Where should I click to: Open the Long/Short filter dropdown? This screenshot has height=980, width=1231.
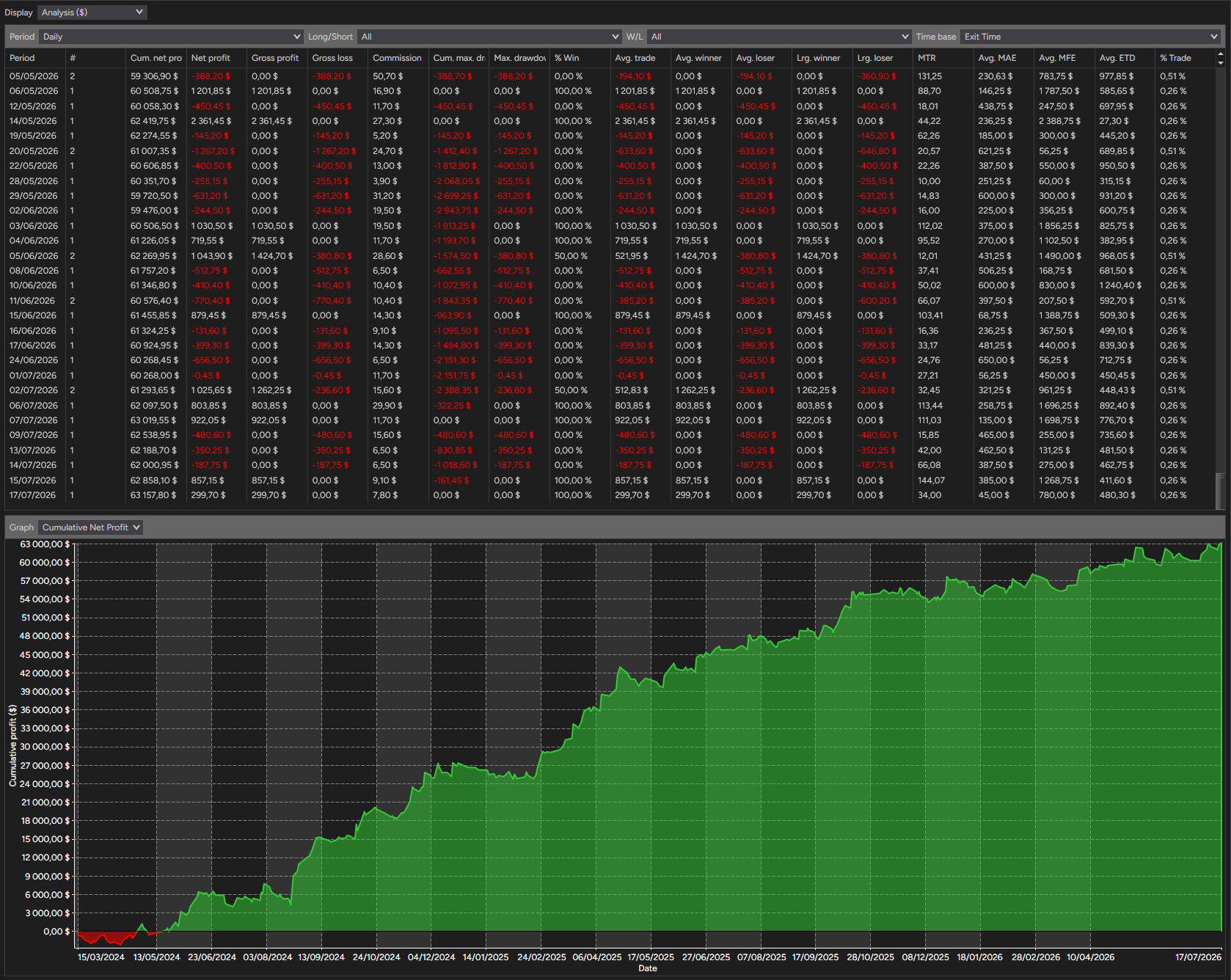(x=489, y=37)
